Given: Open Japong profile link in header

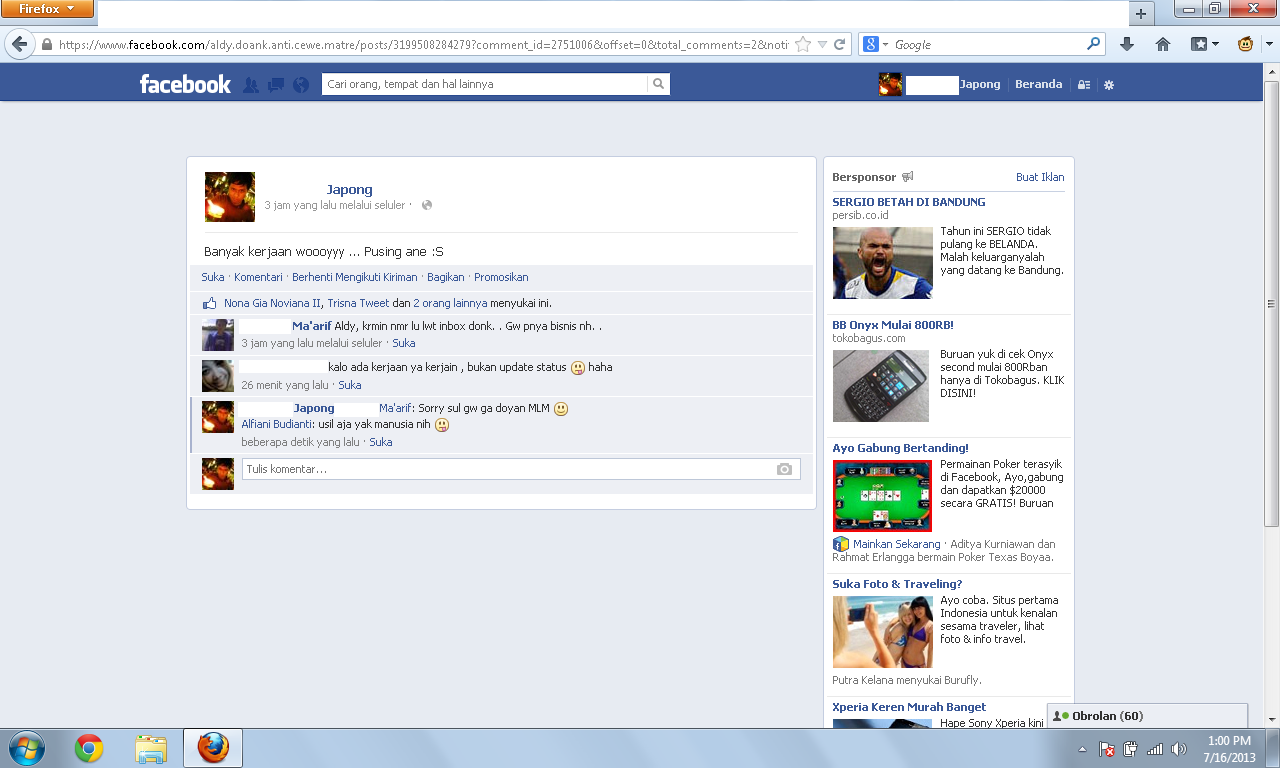Looking at the screenshot, I should point(980,84).
